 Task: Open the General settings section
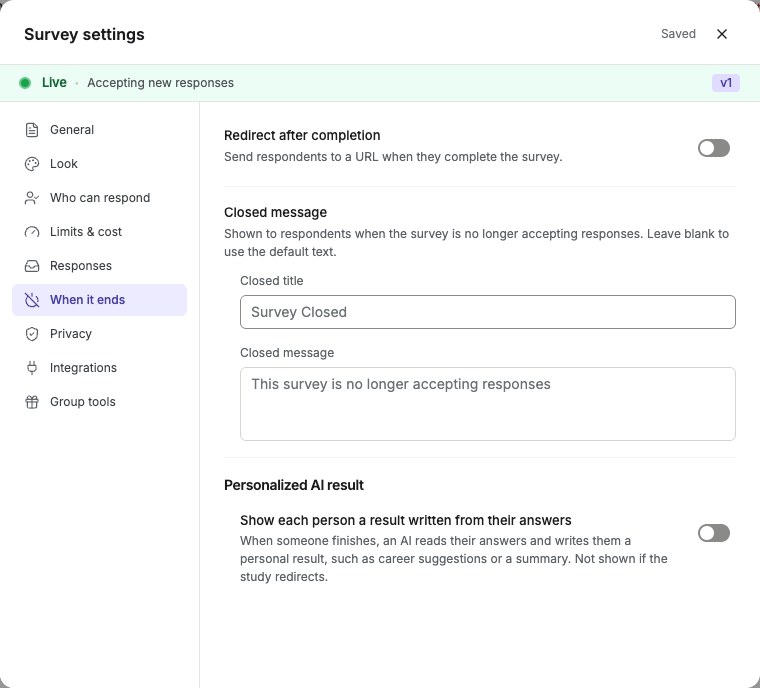(99, 130)
